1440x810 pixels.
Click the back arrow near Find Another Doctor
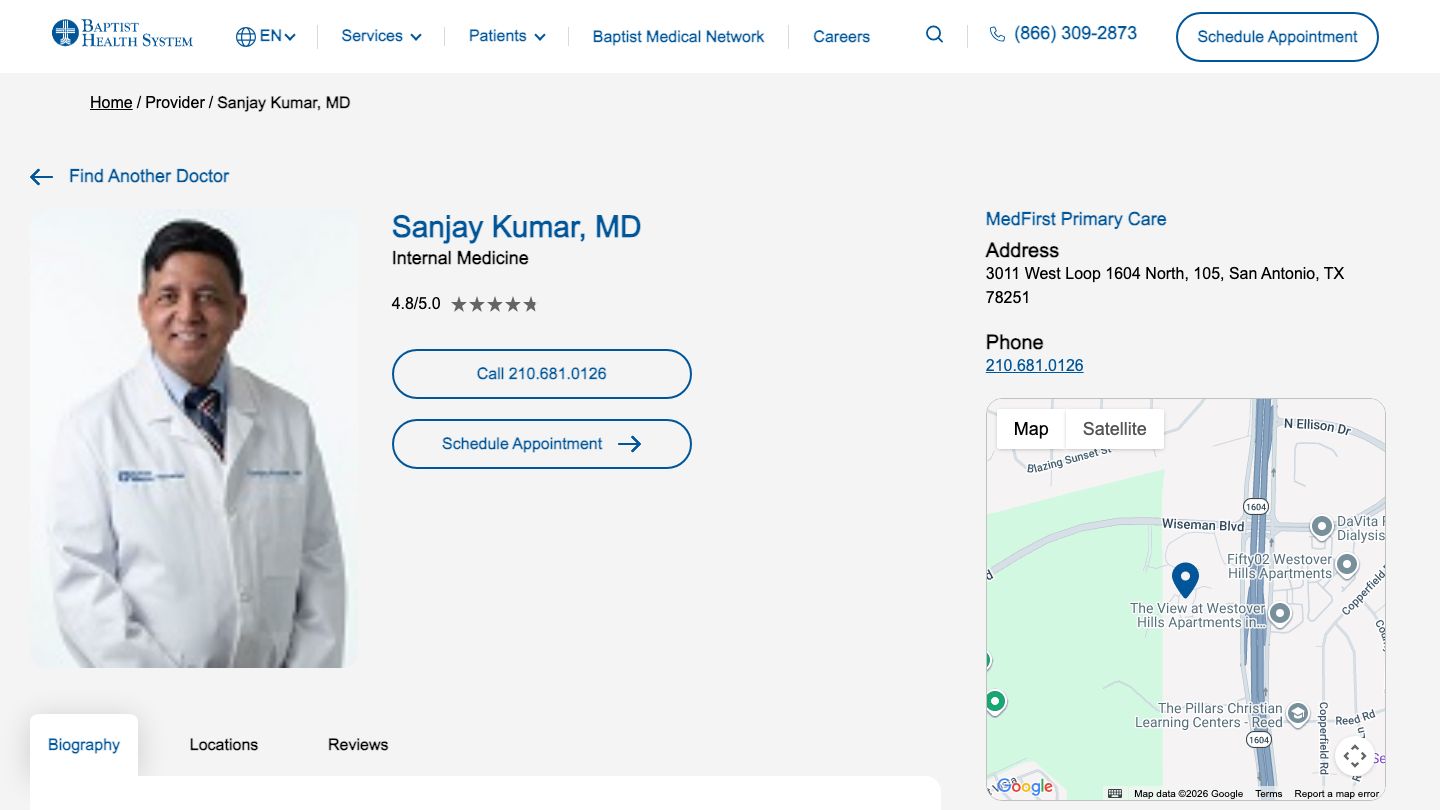pyautogui.click(x=40, y=176)
